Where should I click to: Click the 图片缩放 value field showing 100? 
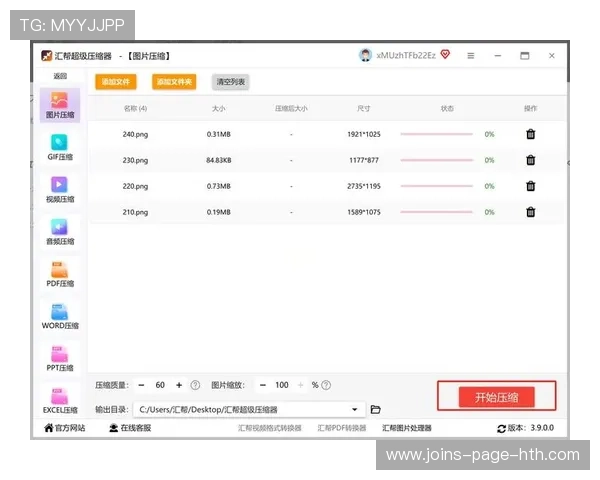click(x=282, y=385)
